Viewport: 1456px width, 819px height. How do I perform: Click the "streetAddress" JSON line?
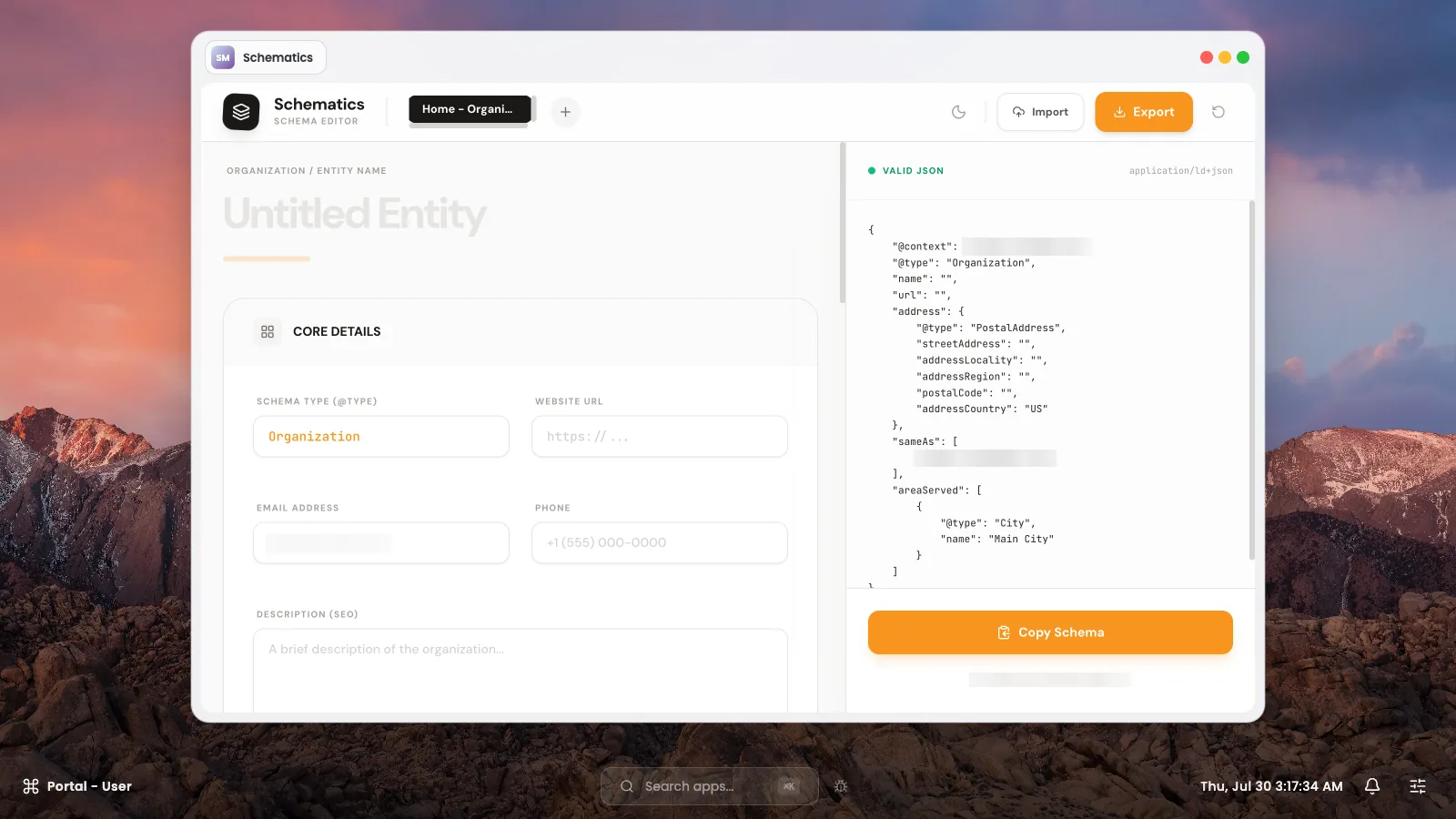tap(976, 344)
